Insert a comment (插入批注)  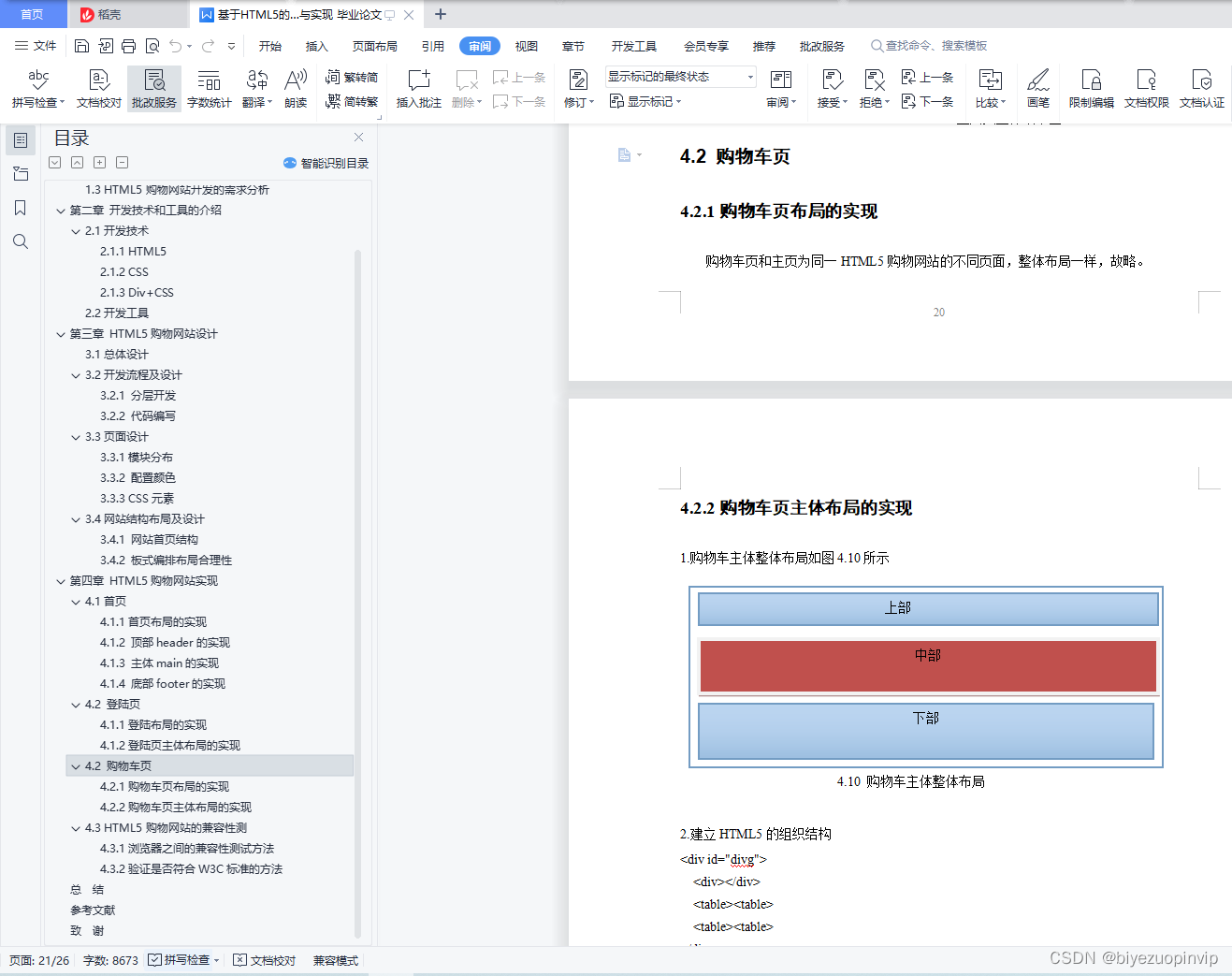point(418,88)
